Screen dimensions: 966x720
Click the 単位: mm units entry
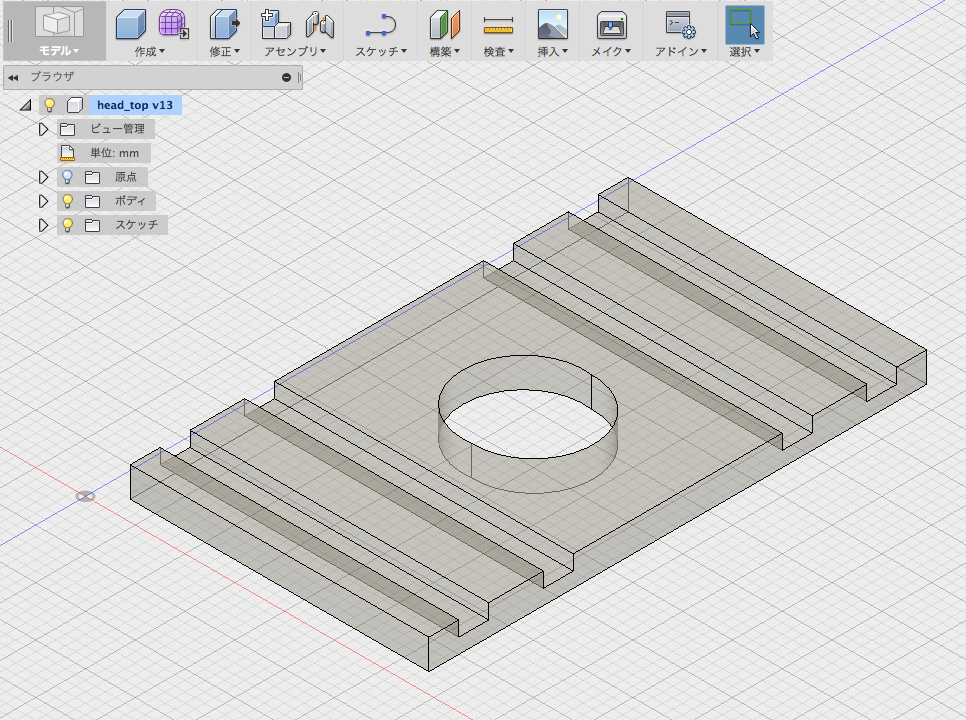(x=115, y=153)
